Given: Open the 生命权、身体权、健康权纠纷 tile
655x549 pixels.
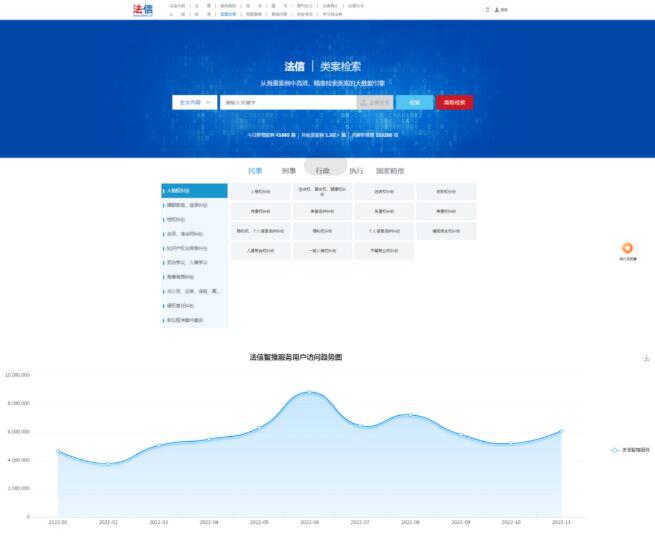Looking at the screenshot, I should point(322,191).
